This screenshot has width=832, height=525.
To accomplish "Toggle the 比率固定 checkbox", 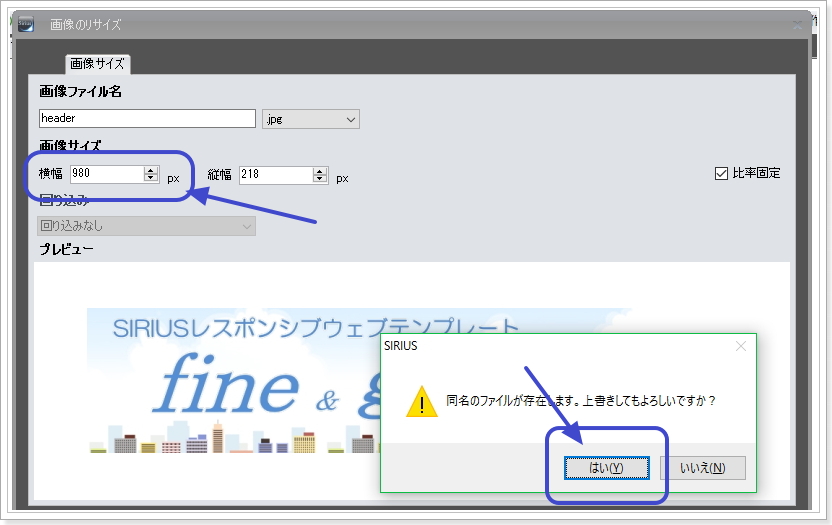I will pos(721,173).
